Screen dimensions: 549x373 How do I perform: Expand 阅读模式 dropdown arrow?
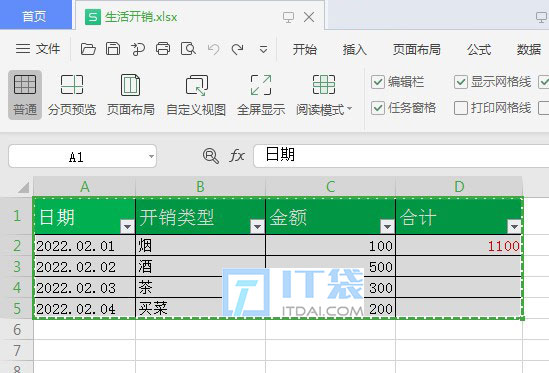[x=349, y=109]
